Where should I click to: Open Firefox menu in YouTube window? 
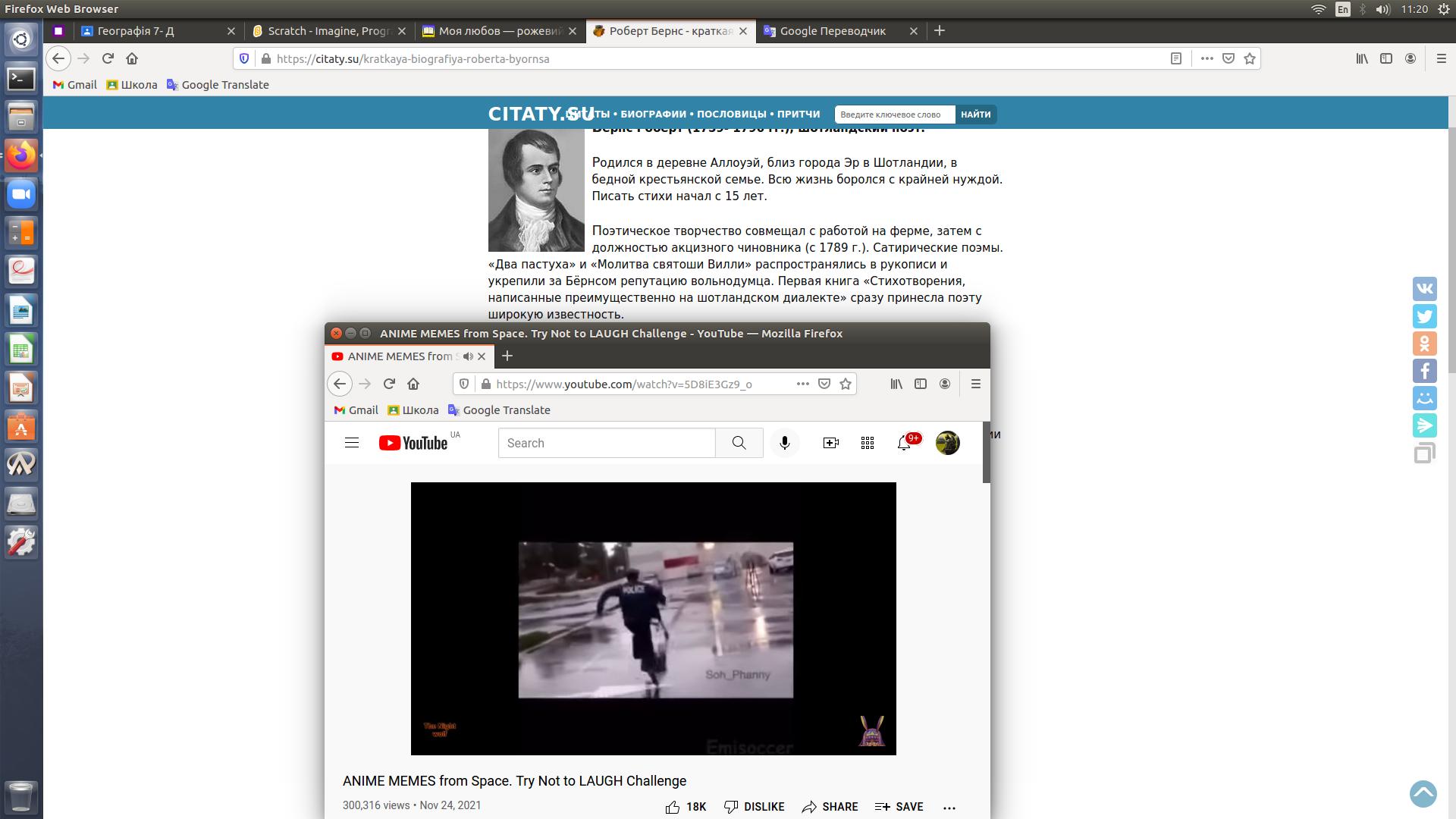coord(976,384)
